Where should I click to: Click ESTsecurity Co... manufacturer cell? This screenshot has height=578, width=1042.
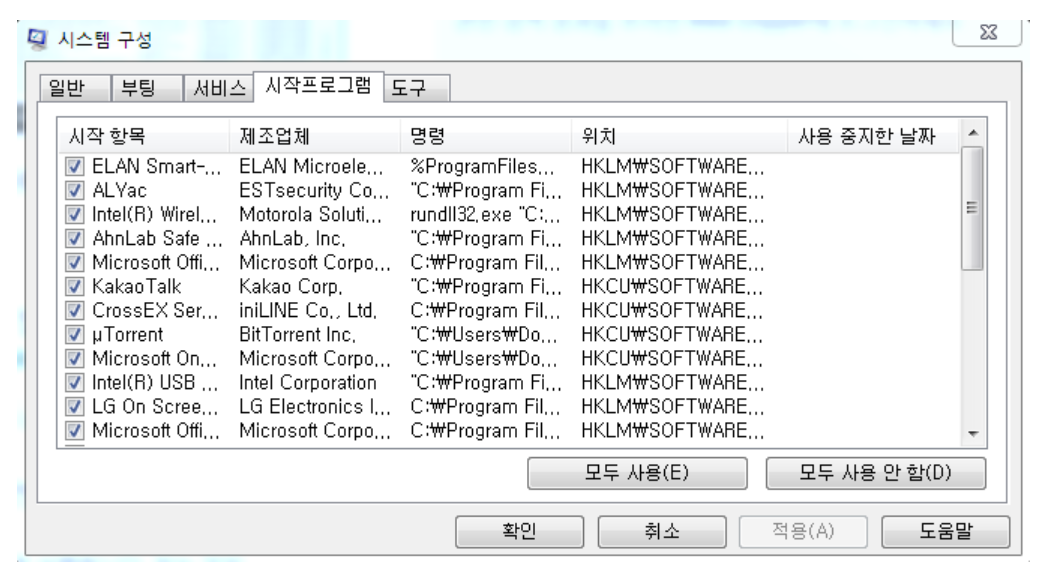tap(314, 191)
